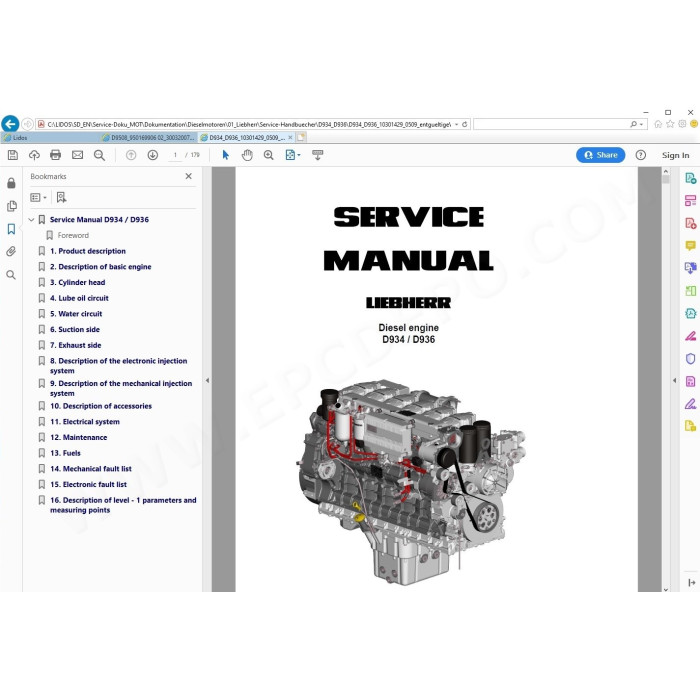Click the page number input field
700x700 pixels.
click(175, 155)
